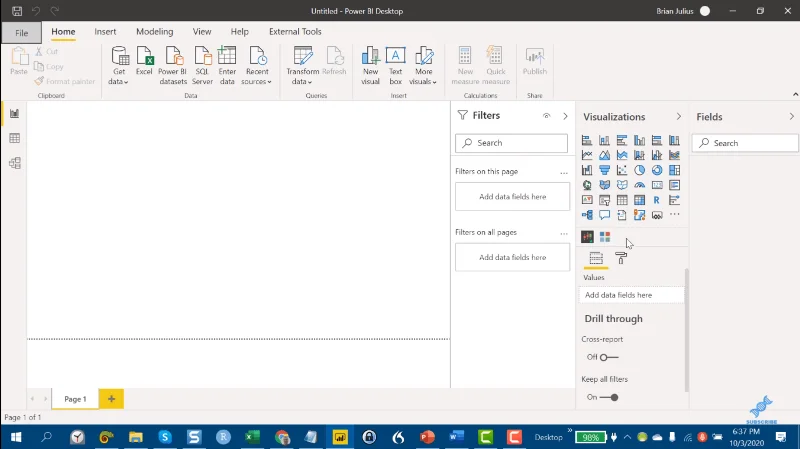Viewport: 800px width, 449px height.
Task: Select the decomposition tree visual
Action: 587,215
